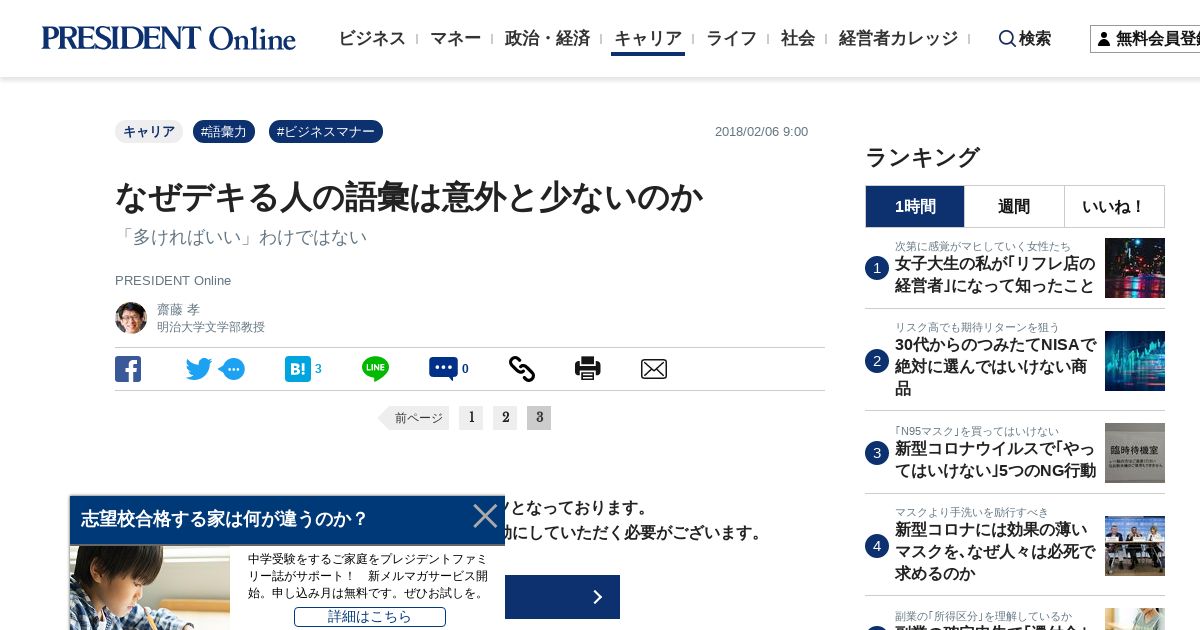This screenshot has height=630, width=1200.
Task: Click the #語彙力 hashtag tag
Action: point(224,132)
